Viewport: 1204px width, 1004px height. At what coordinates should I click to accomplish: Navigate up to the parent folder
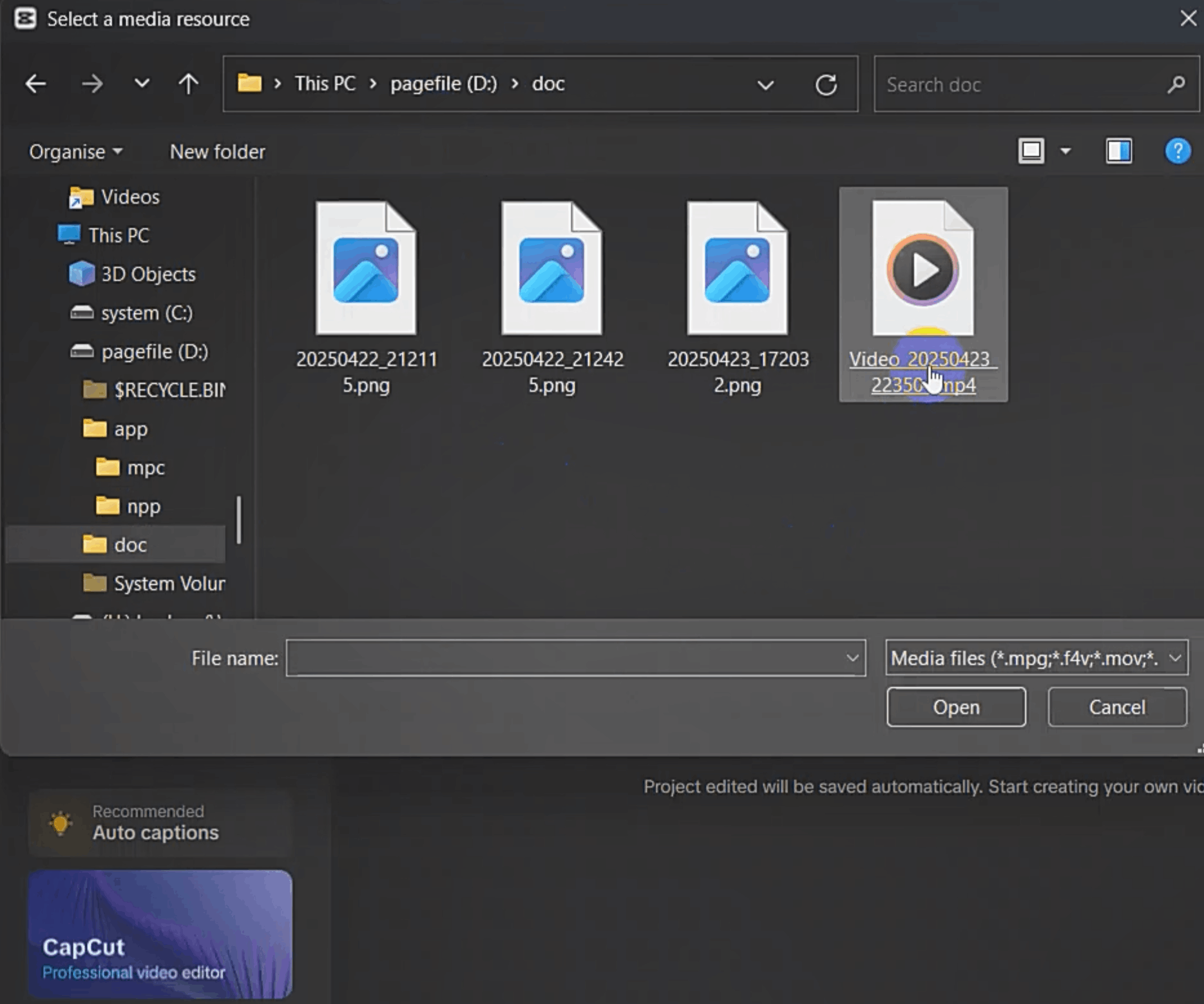[x=187, y=84]
